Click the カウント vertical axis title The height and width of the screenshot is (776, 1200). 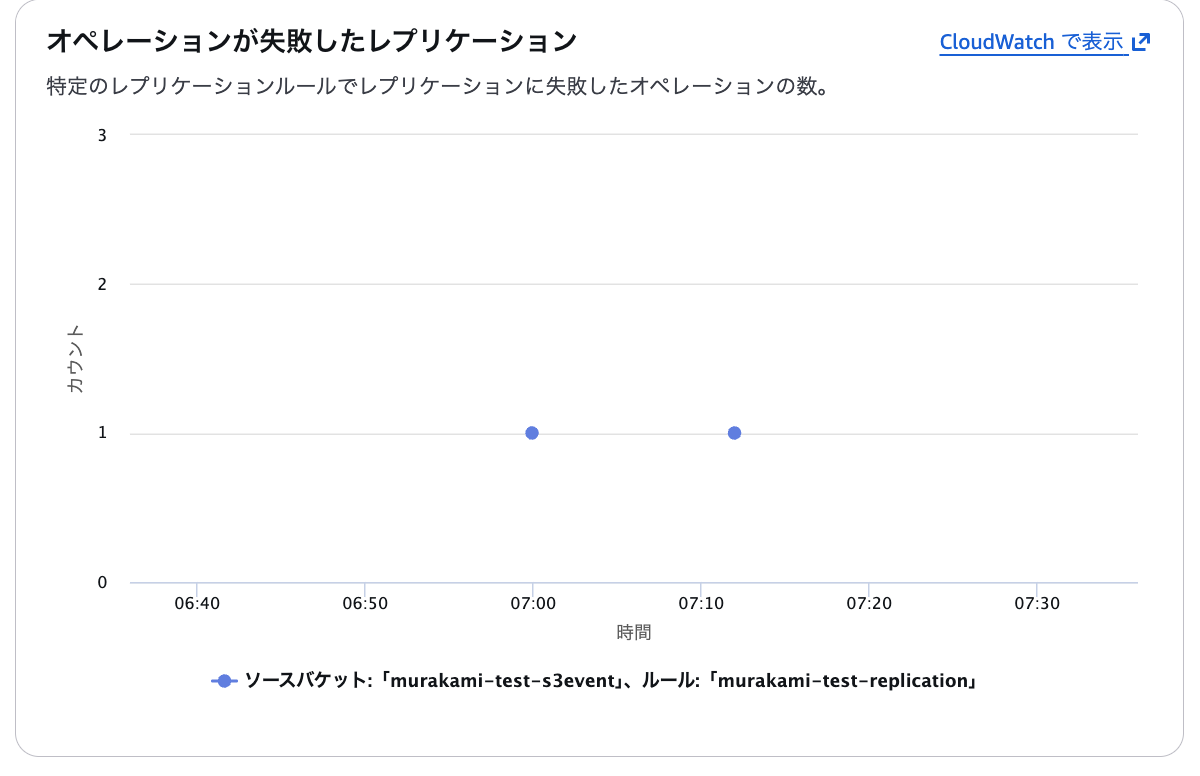(x=75, y=358)
